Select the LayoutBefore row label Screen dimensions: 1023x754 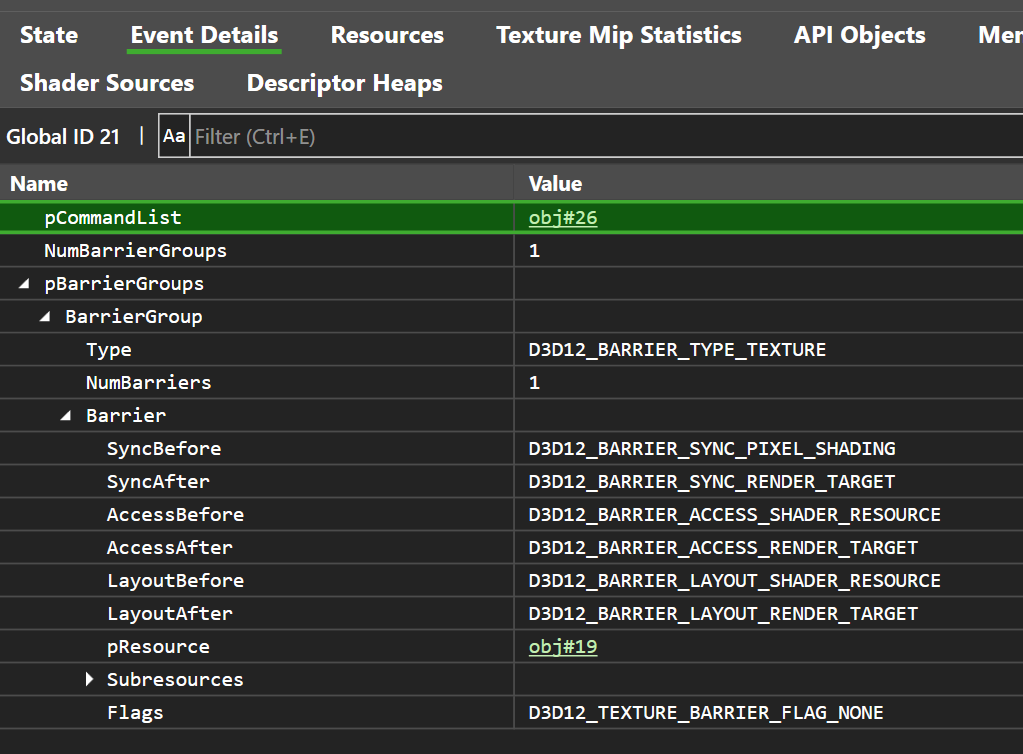(176, 581)
